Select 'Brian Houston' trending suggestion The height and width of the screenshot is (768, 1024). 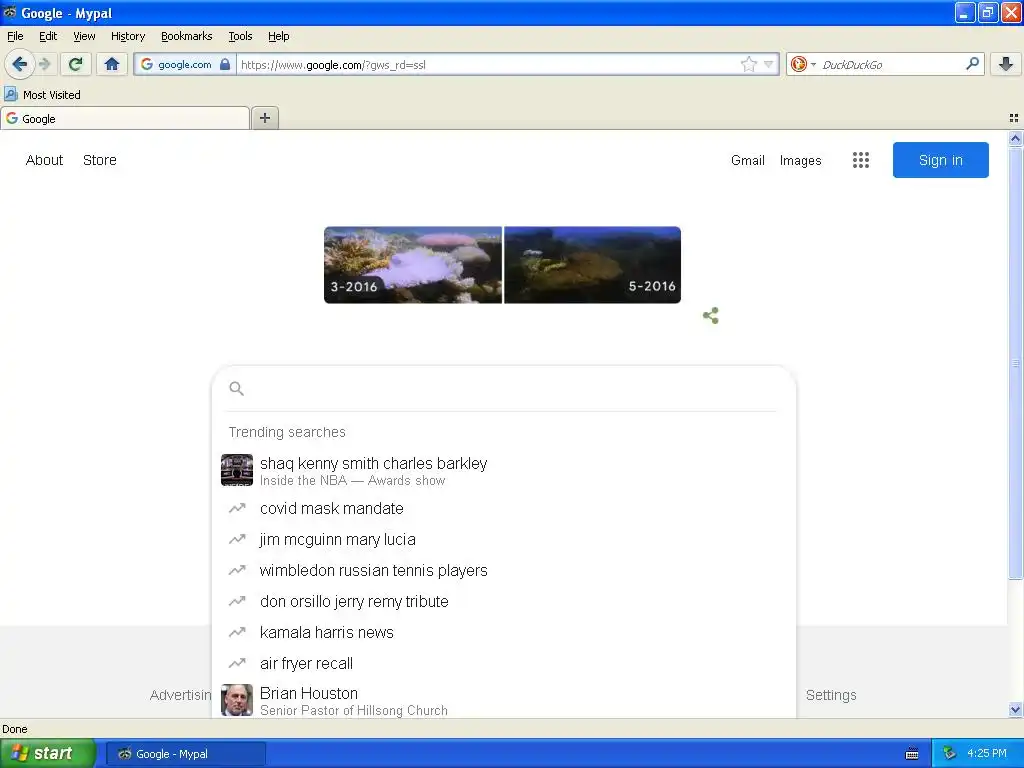503,700
